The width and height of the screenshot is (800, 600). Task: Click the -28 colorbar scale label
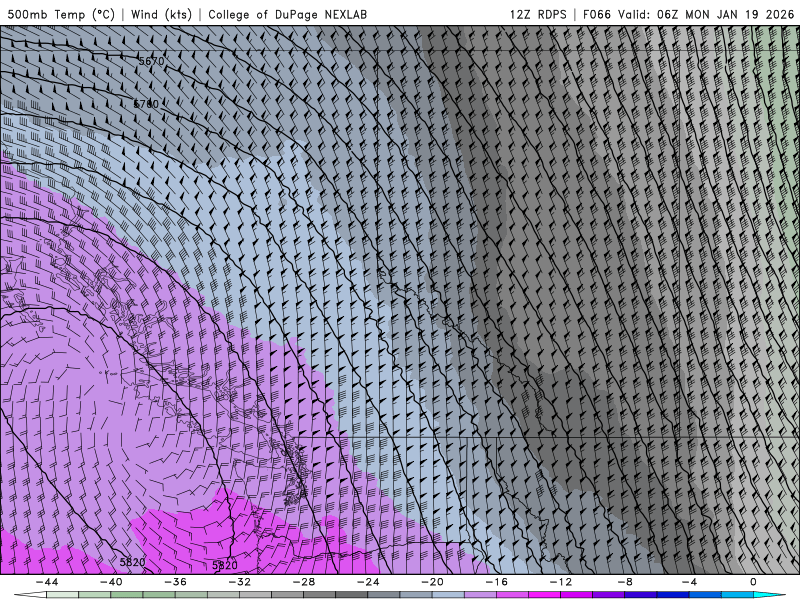[x=304, y=582]
